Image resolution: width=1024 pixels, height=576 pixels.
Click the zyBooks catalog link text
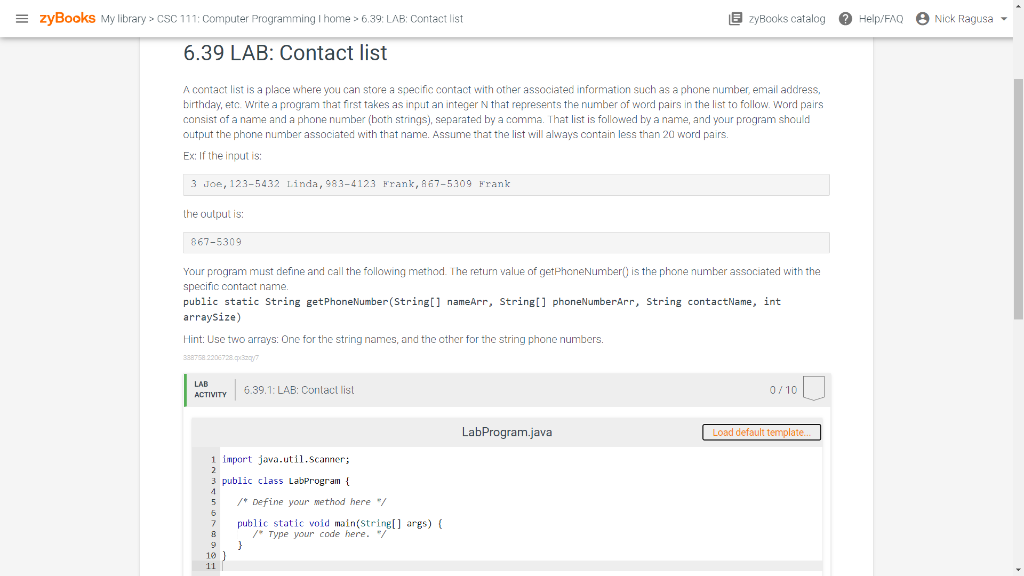pos(787,19)
